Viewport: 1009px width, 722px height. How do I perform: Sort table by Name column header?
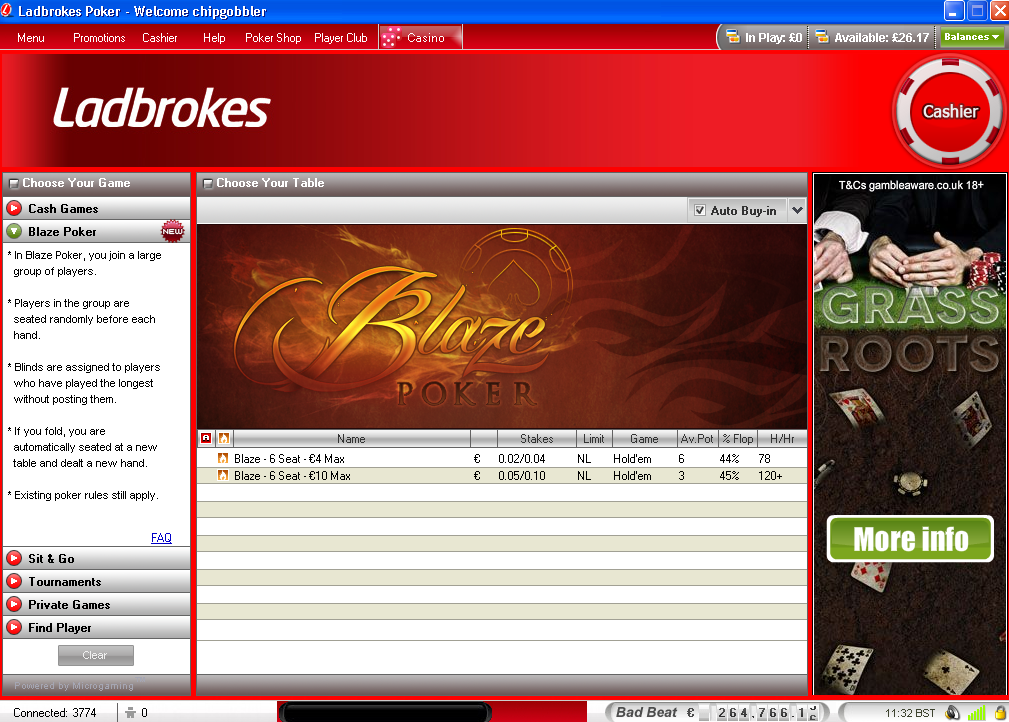(351, 438)
